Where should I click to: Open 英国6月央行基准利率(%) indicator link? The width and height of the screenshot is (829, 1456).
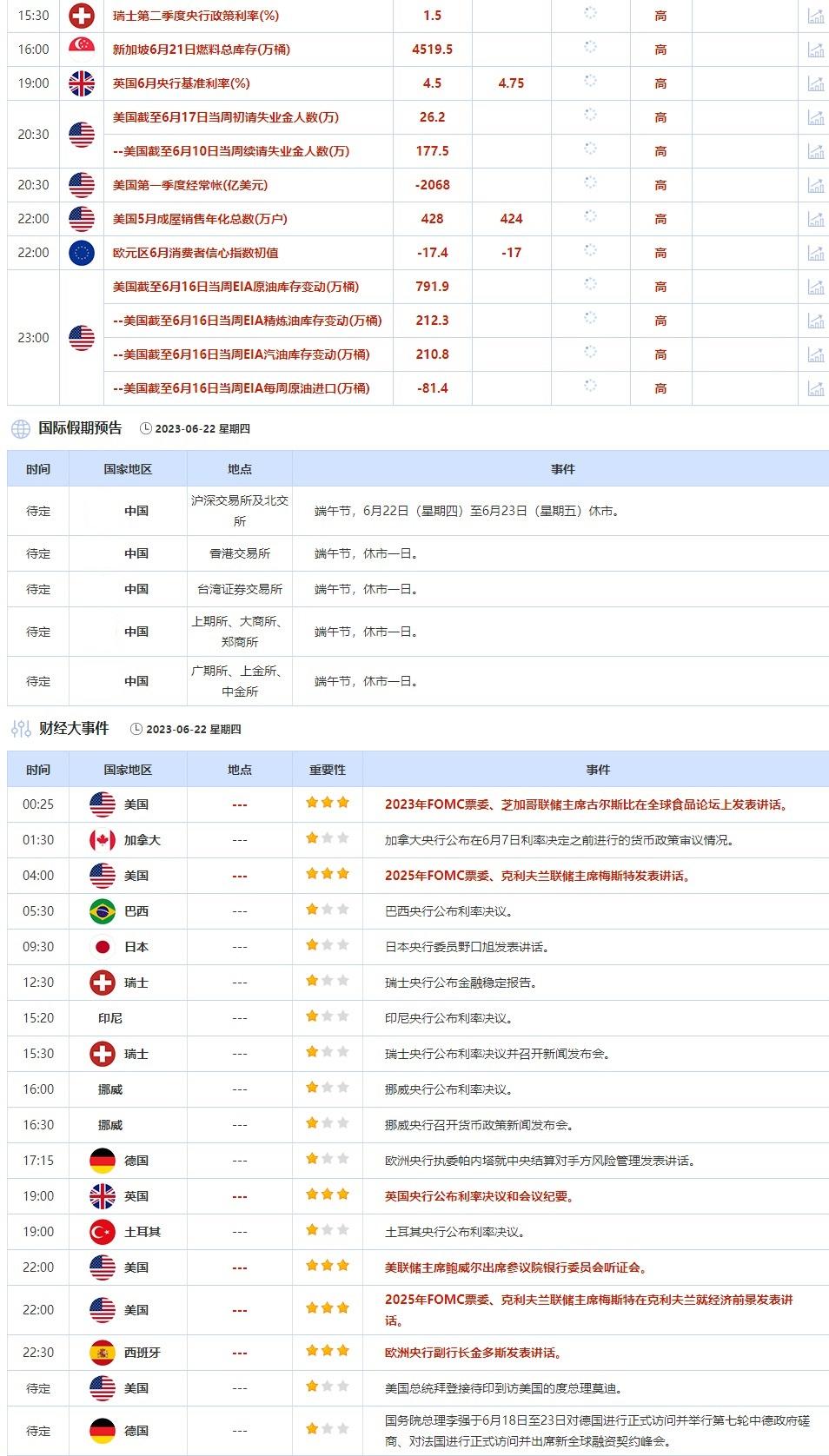(x=181, y=83)
